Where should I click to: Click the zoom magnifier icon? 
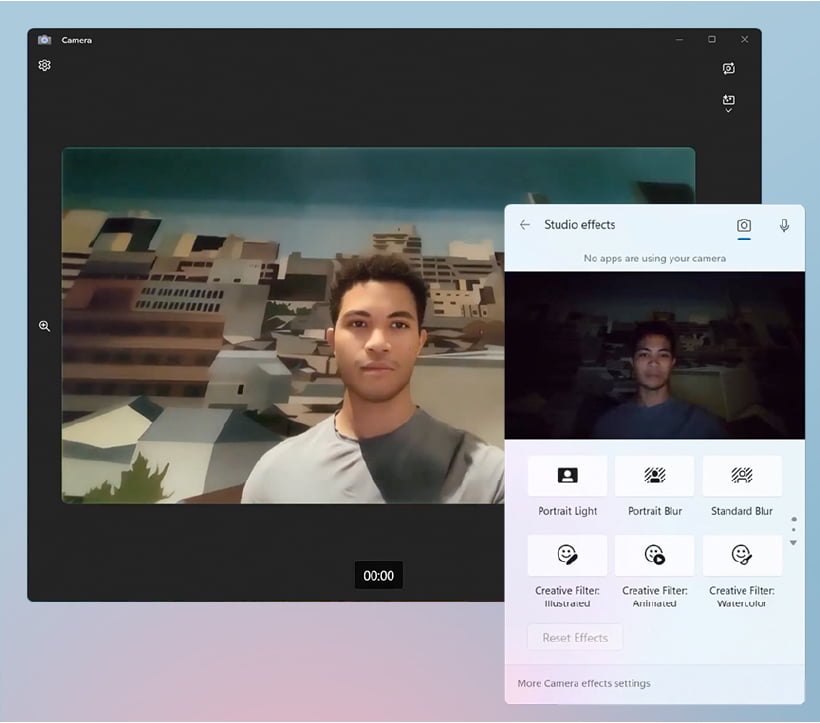[44, 326]
